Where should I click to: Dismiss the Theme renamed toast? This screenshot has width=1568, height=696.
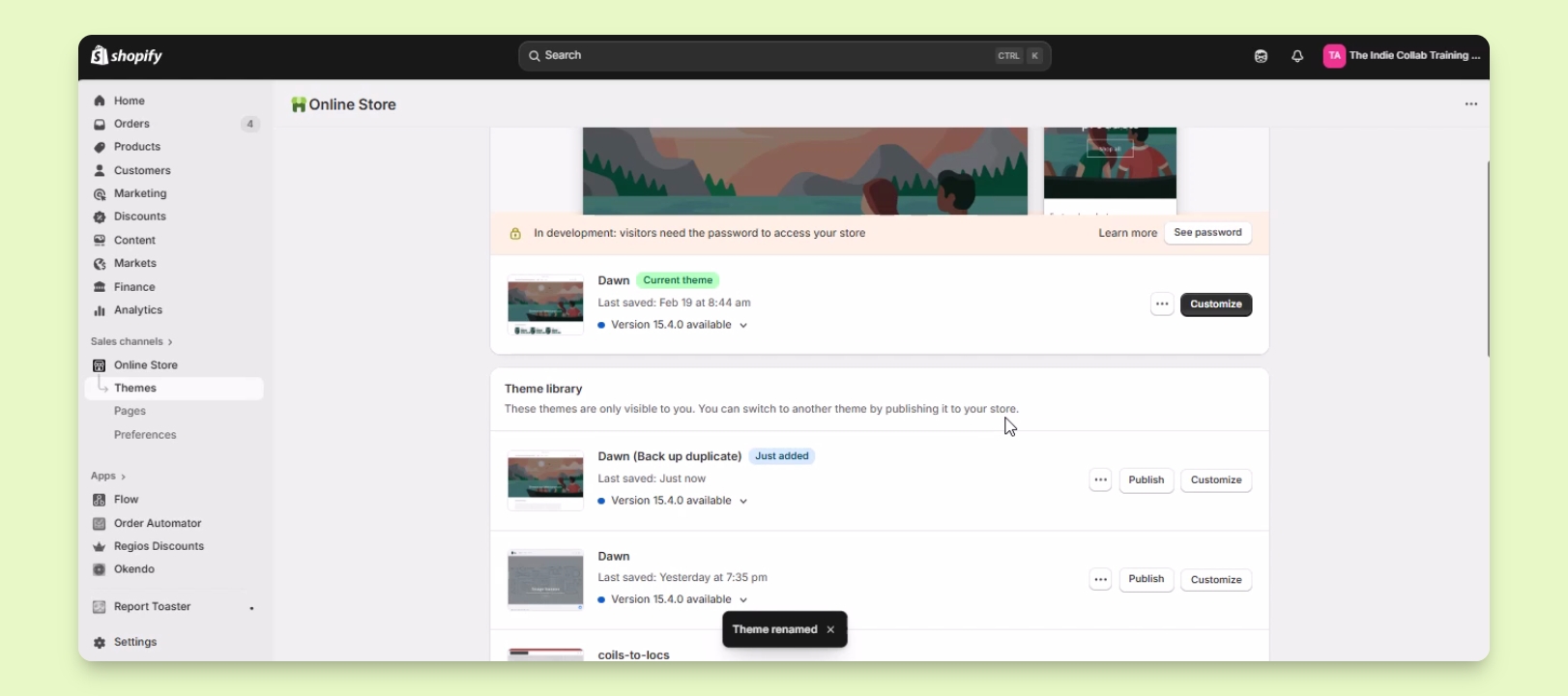830,629
